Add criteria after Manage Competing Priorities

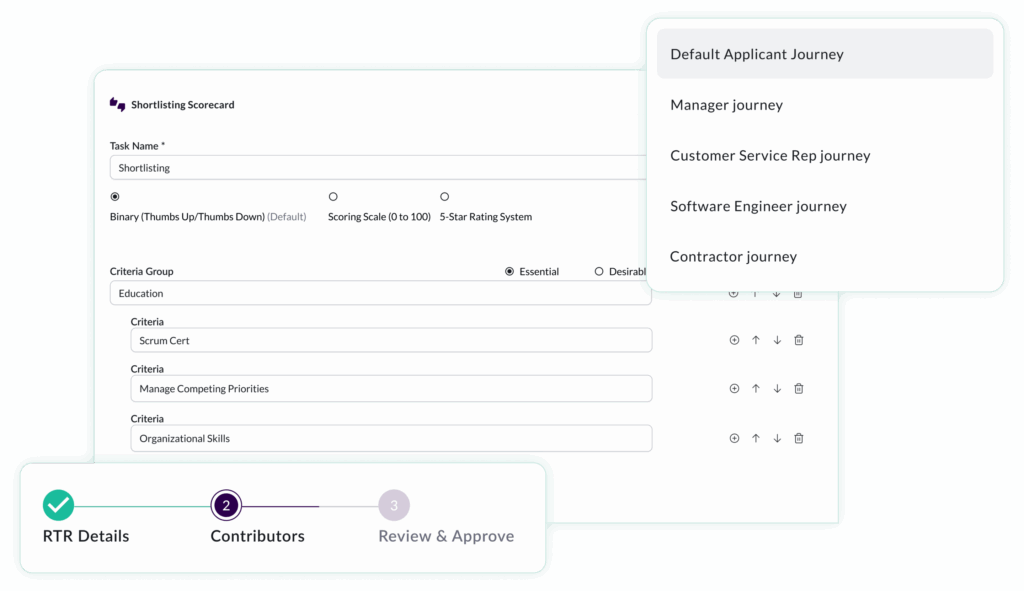tap(734, 388)
